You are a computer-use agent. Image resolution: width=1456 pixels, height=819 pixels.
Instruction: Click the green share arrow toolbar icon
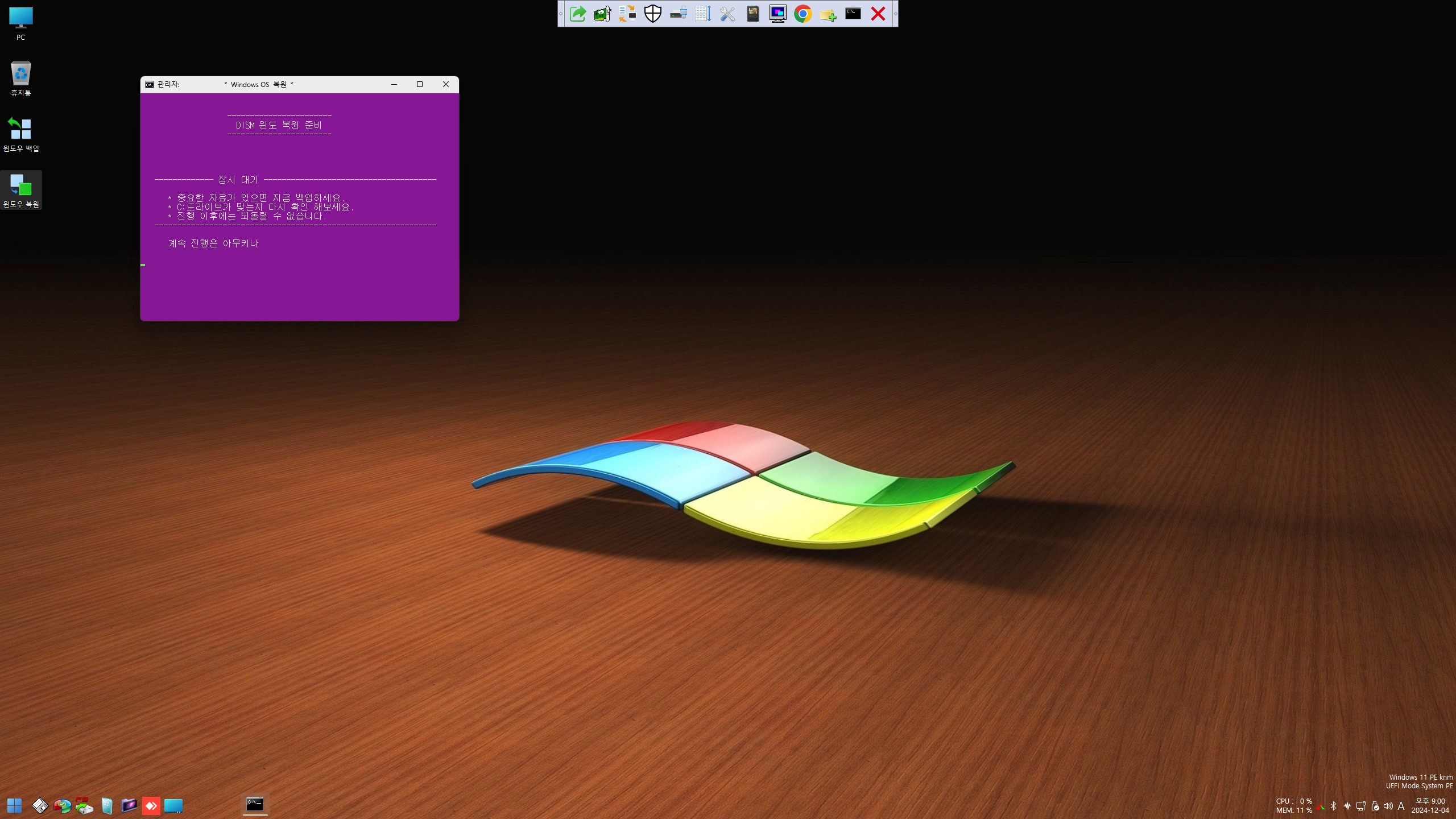[578, 14]
